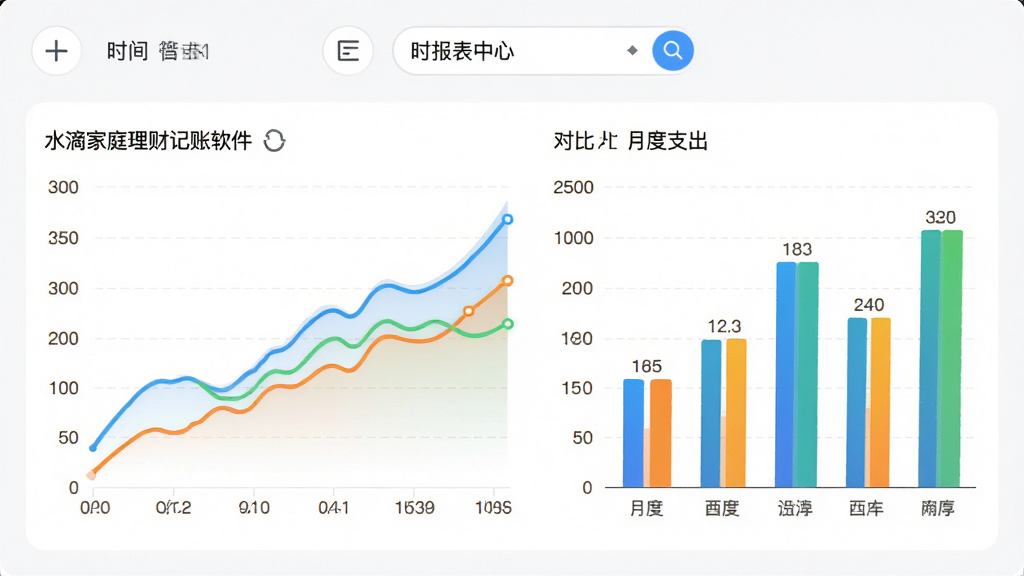Focus the 时报表中心 search field

543,51
